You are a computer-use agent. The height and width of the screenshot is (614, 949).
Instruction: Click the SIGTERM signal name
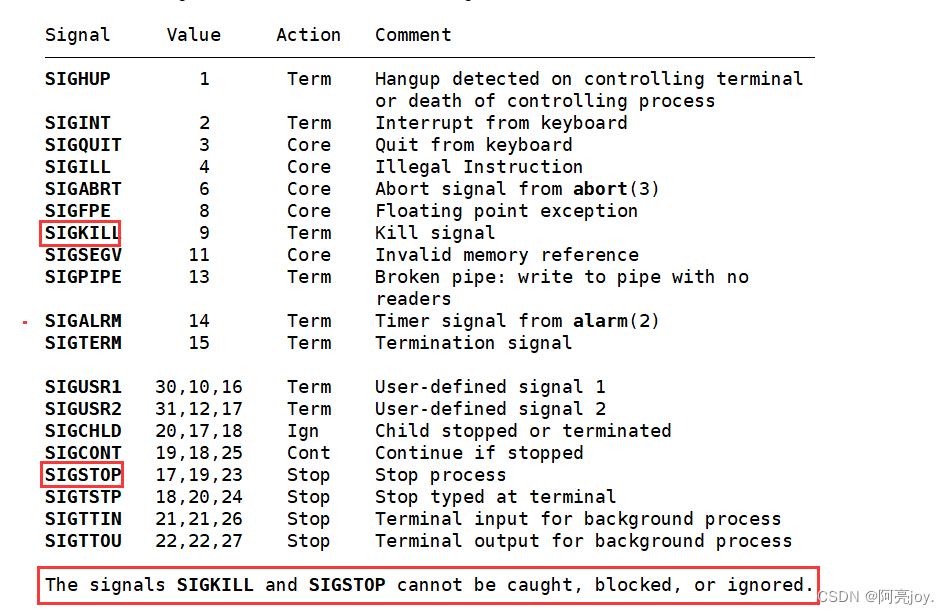(x=83, y=343)
